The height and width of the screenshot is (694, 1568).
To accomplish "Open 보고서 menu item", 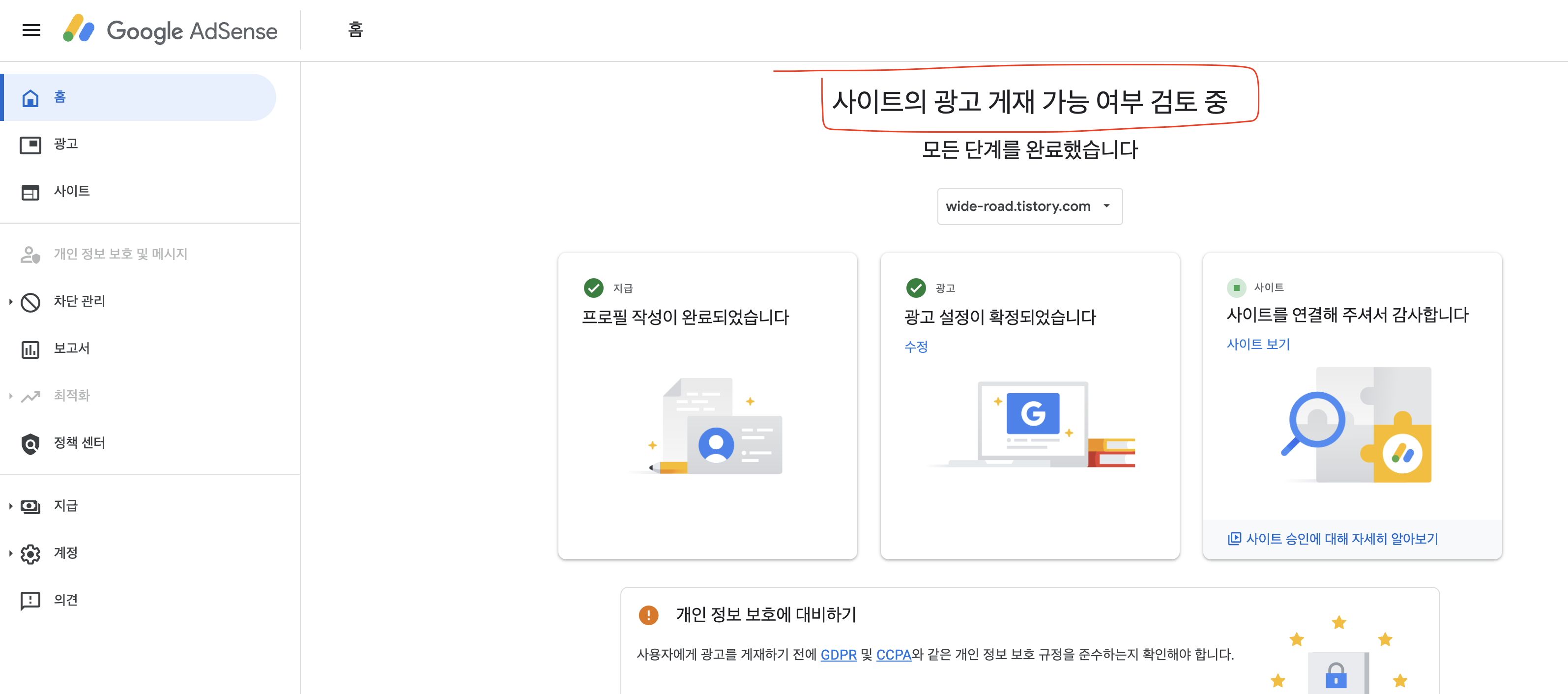I will click(72, 348).
